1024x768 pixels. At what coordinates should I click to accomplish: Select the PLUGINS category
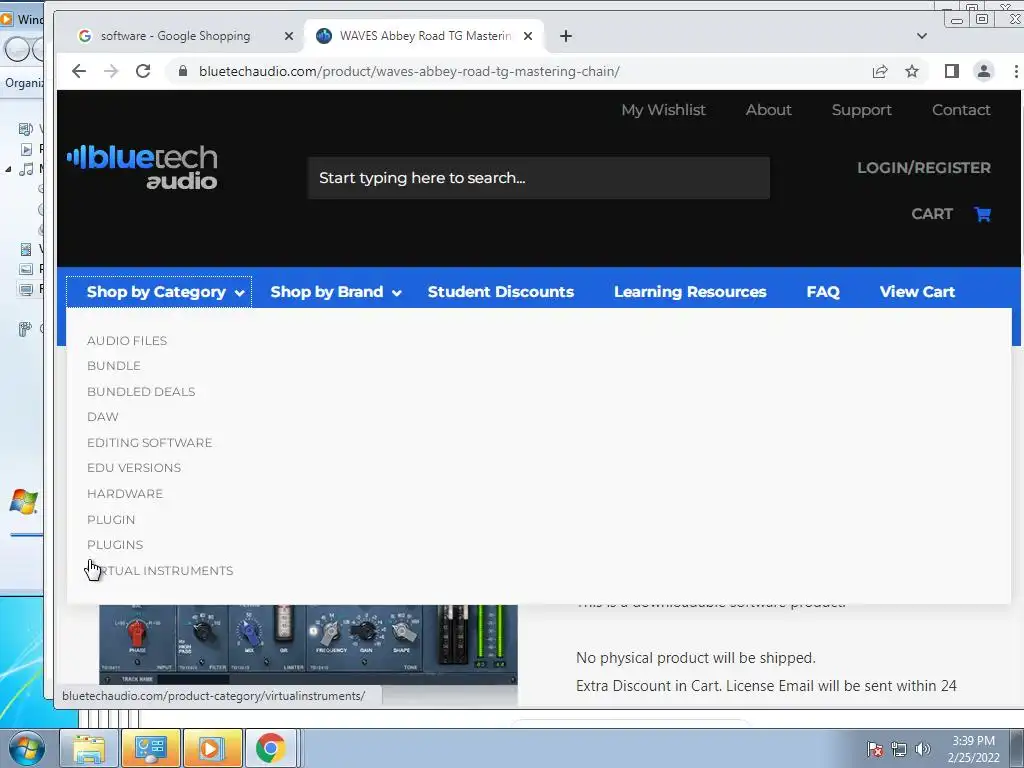coord(115,545)
